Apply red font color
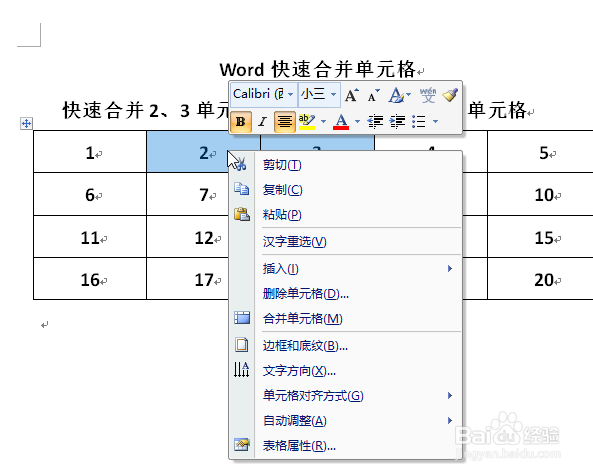Screen dimensions: 593x475 (341, 122)
